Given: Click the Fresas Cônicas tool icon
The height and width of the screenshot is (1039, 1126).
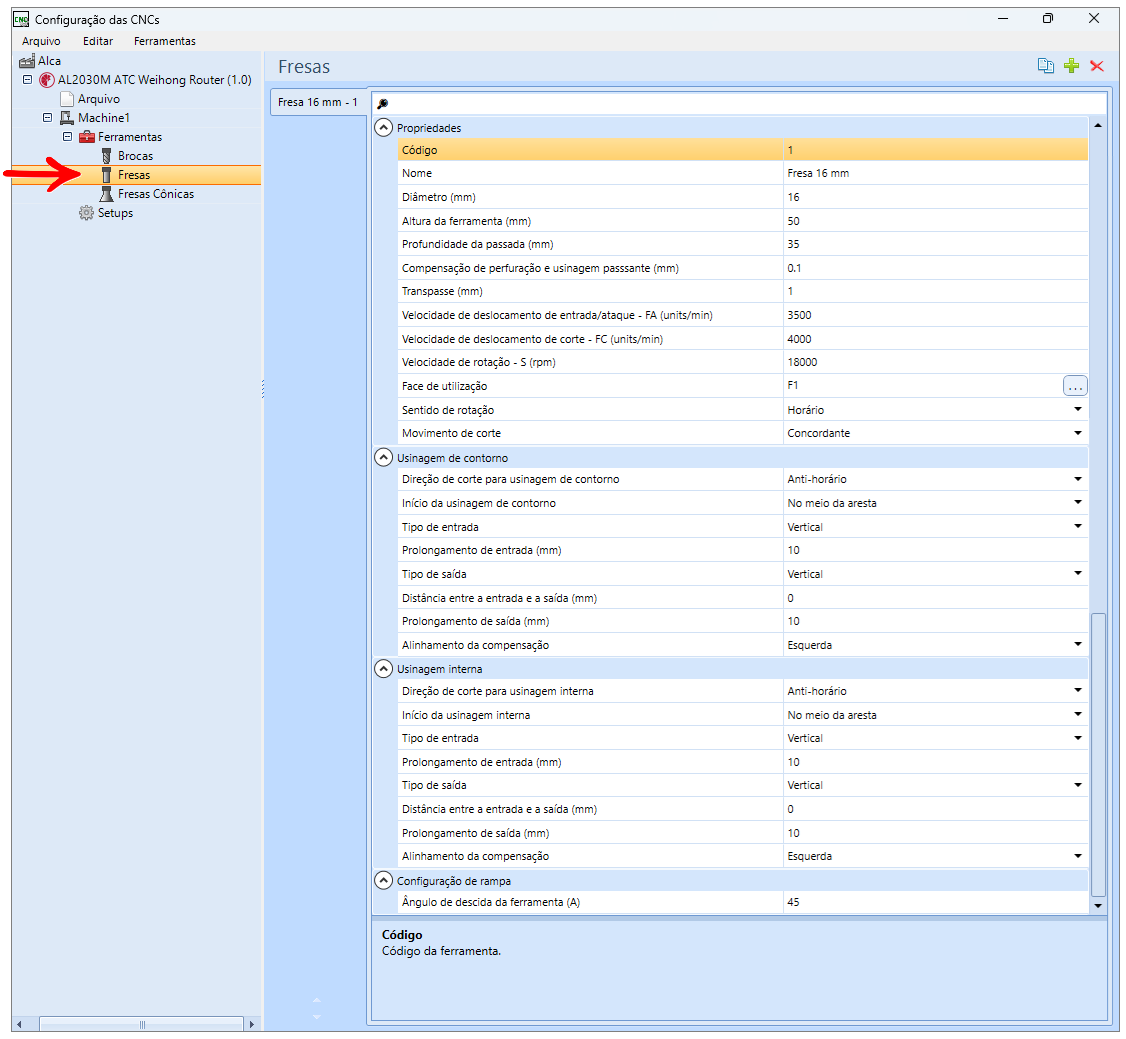Looking at the screenshot, I should pos(106,194).
